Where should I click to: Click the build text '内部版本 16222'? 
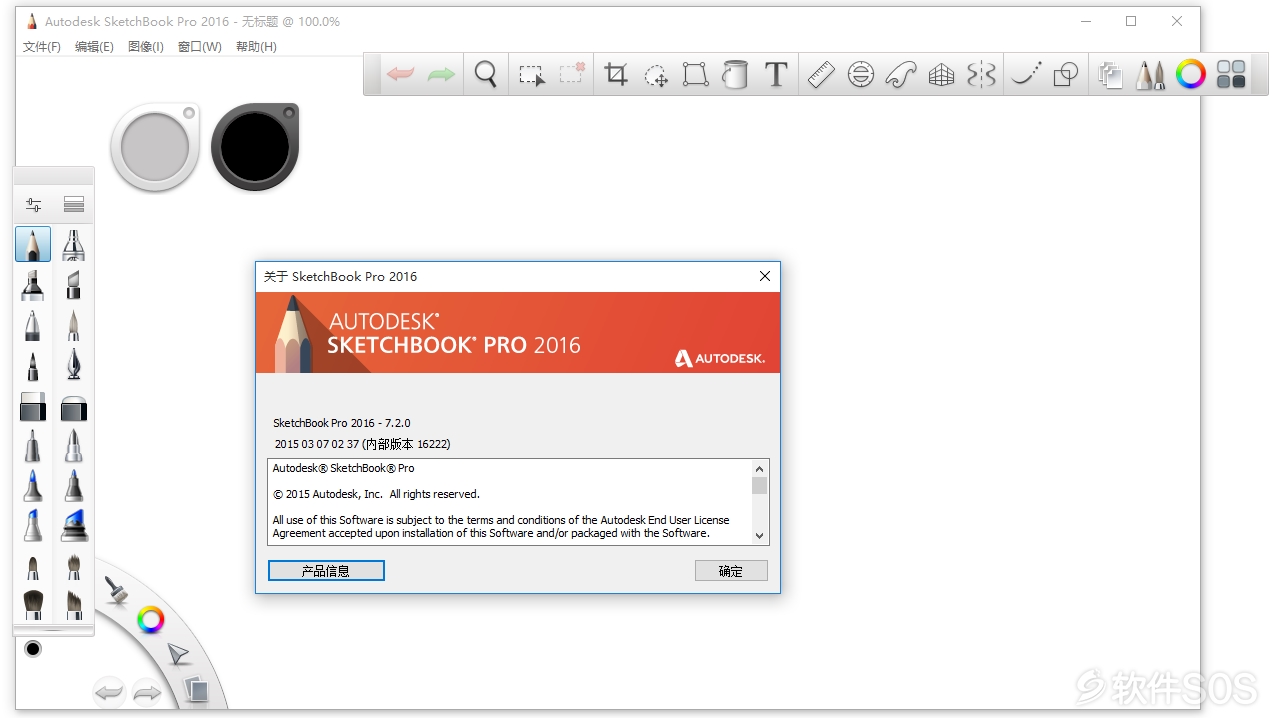point(406,444)
